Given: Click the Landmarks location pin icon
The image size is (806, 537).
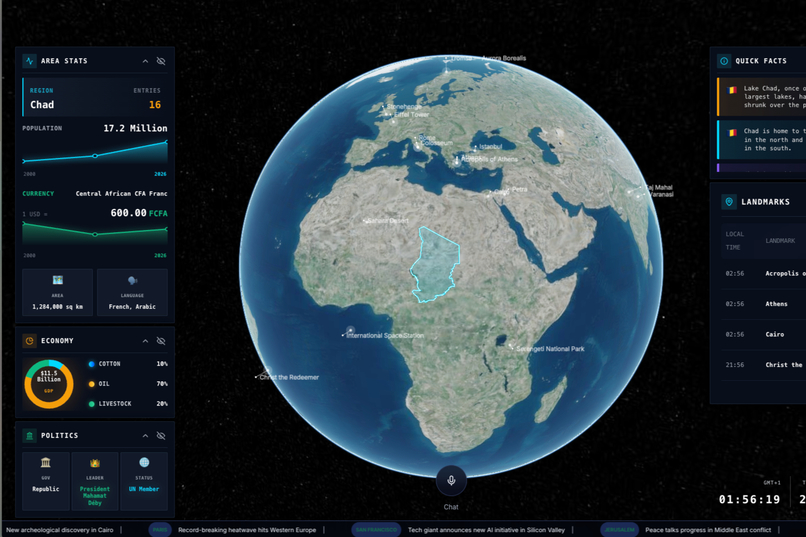Looking at the screenshot, I should 728,201.
